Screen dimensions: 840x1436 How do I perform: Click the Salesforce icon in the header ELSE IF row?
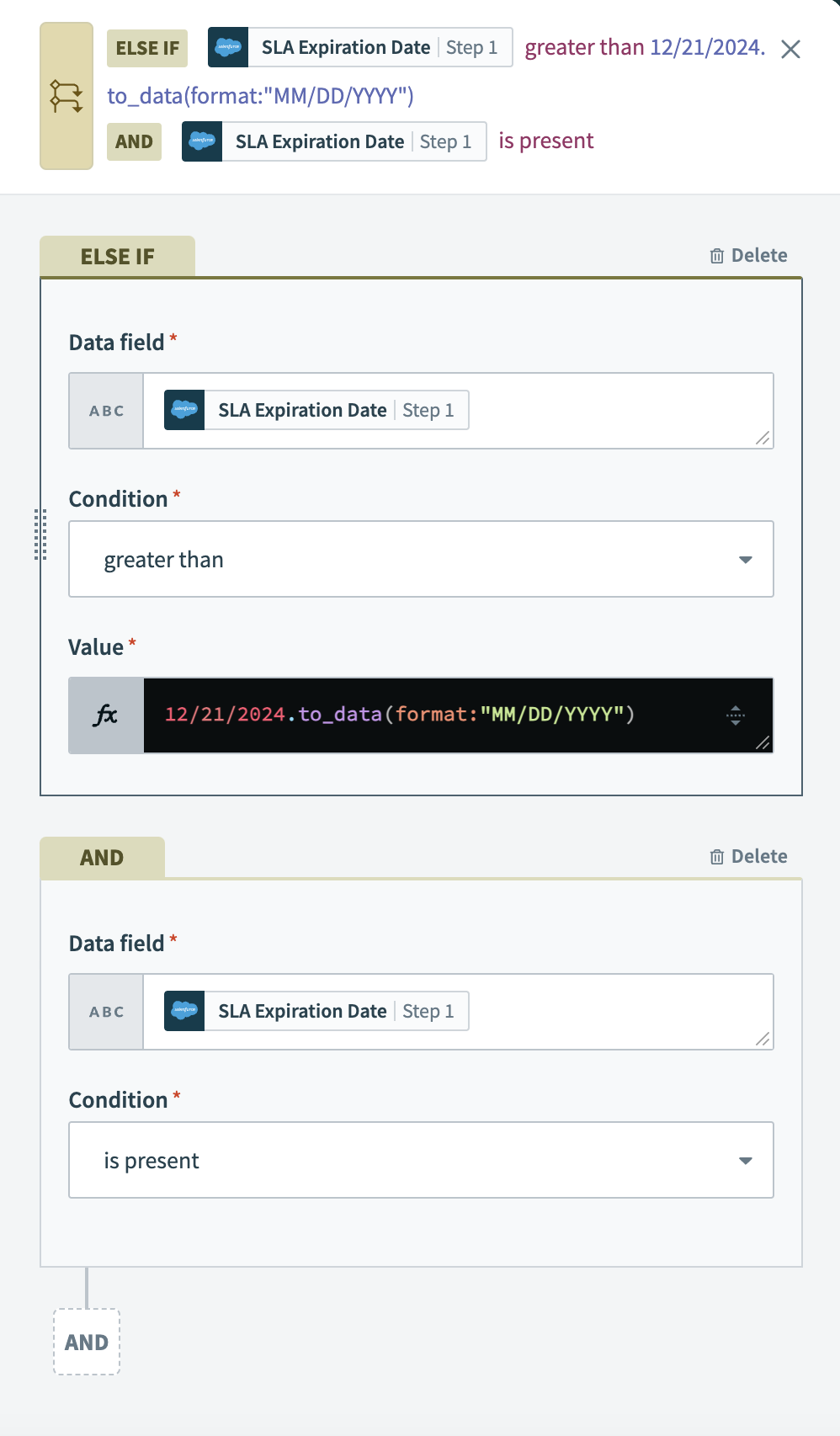(228, 47)
